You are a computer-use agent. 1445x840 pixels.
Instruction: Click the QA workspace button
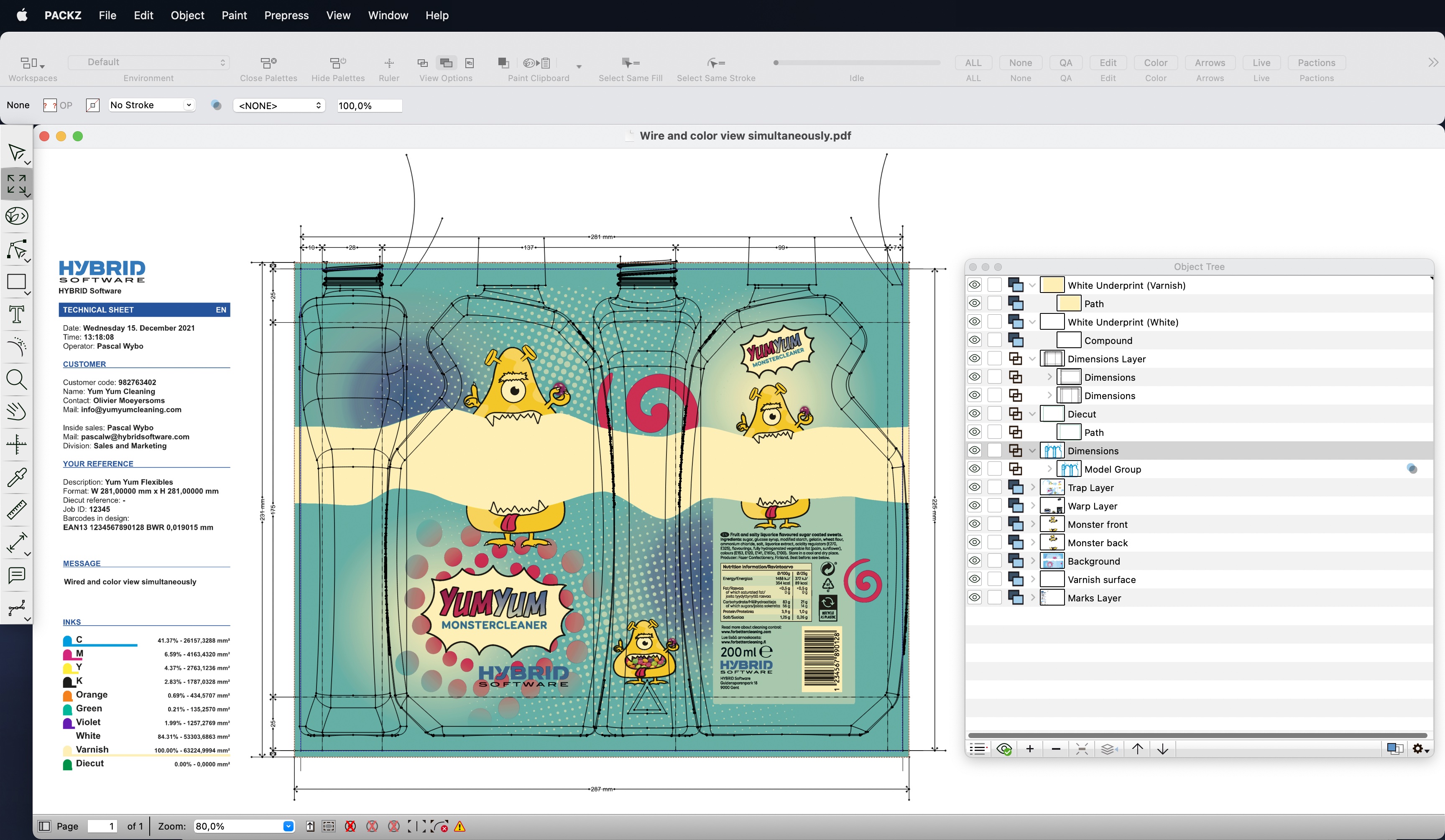pos(1065,62)
